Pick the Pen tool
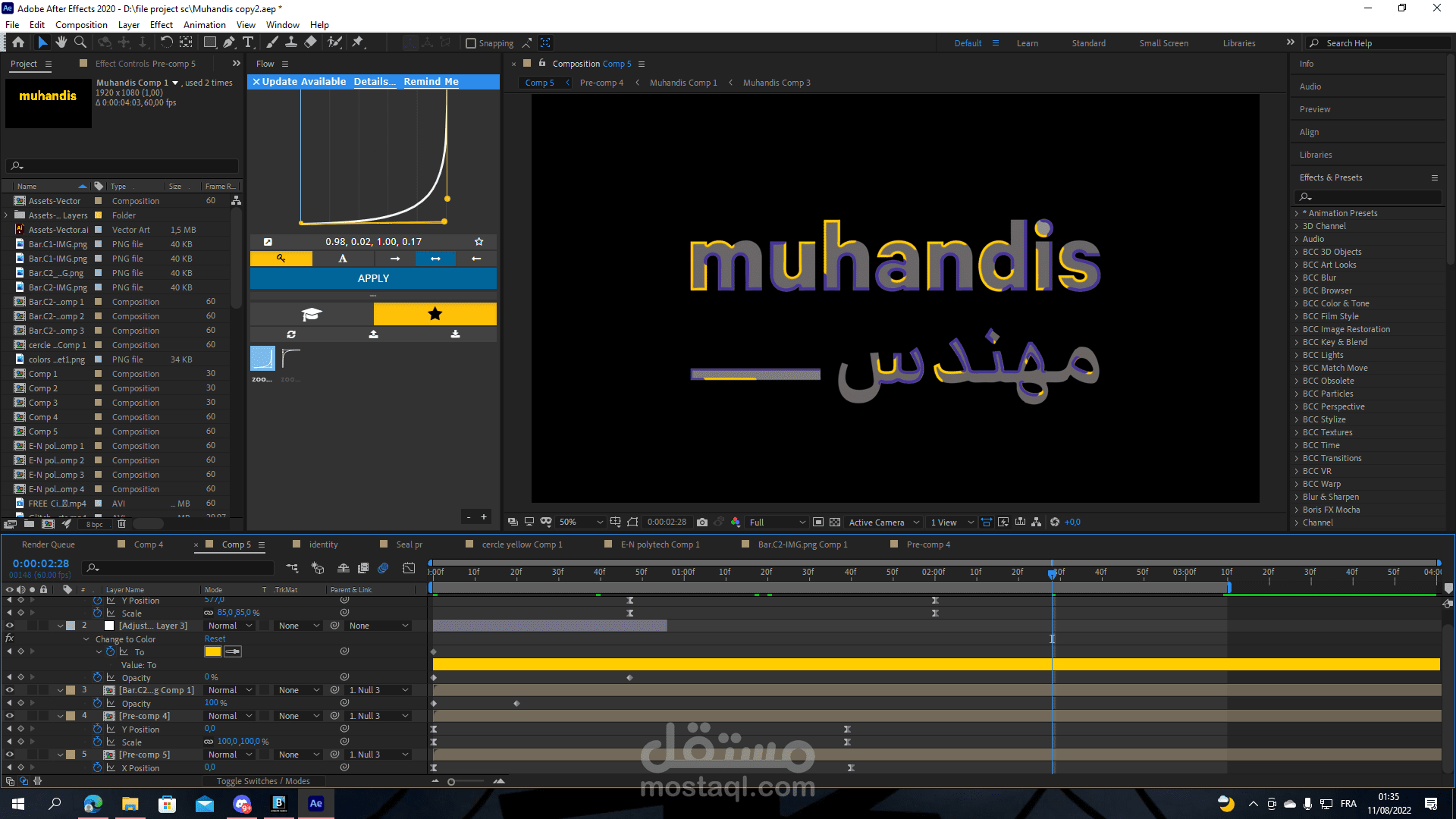The width and height of the screenshot is (1456, 819). [229, 42]
